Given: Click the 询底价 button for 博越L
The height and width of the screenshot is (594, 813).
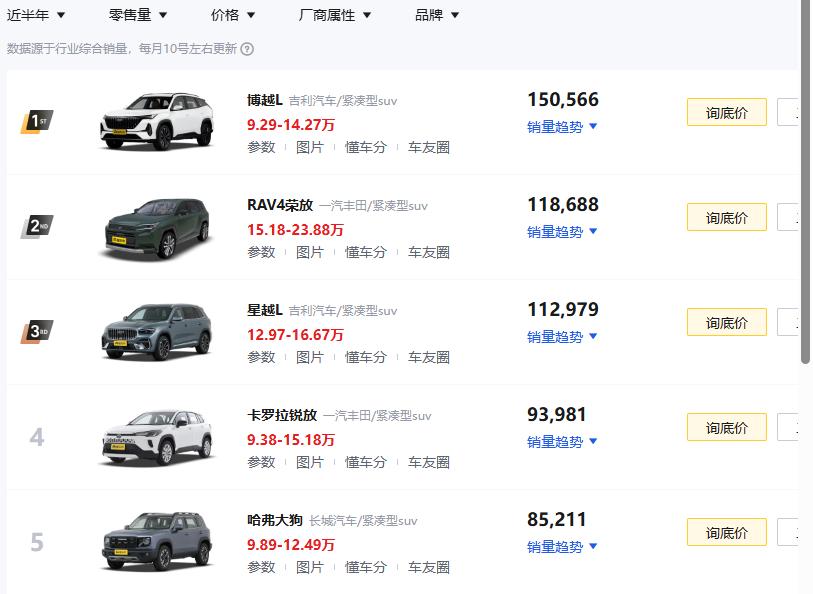Looking at the screenshot, I should (x=726, y=112).
